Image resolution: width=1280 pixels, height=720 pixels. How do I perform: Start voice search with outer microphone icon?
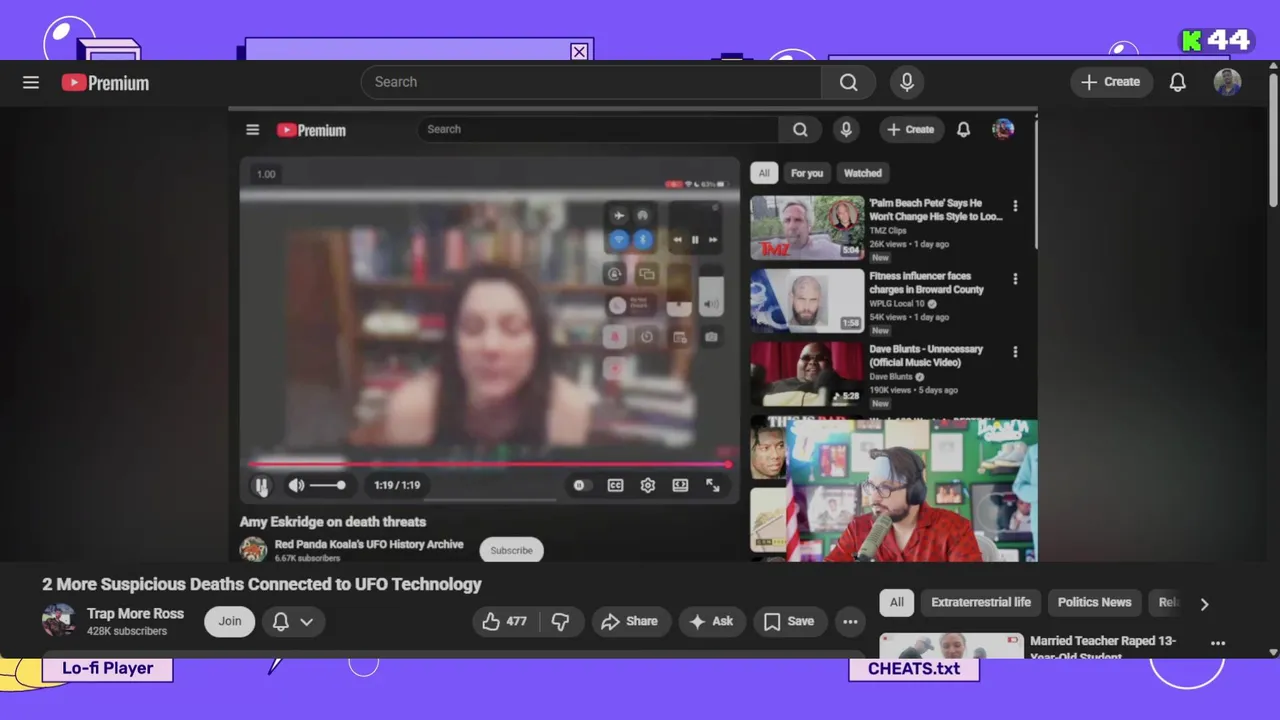907,82
